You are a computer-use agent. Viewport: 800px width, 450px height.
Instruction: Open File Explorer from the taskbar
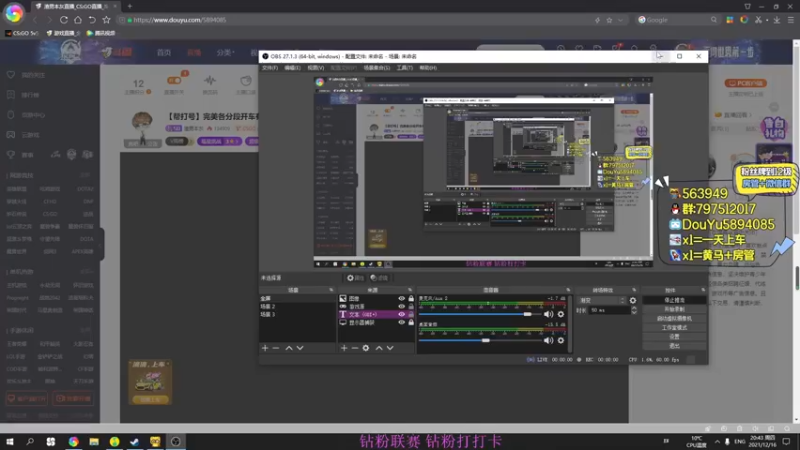94,441
